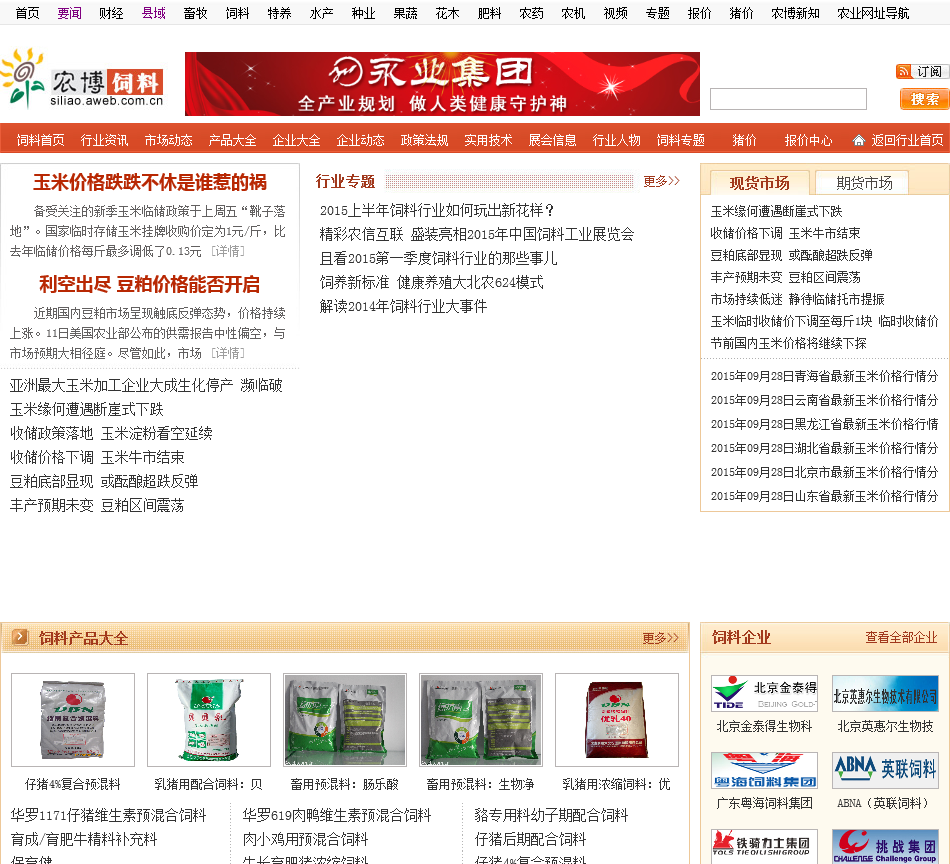Click the search input field

click(x=788, y=99)
